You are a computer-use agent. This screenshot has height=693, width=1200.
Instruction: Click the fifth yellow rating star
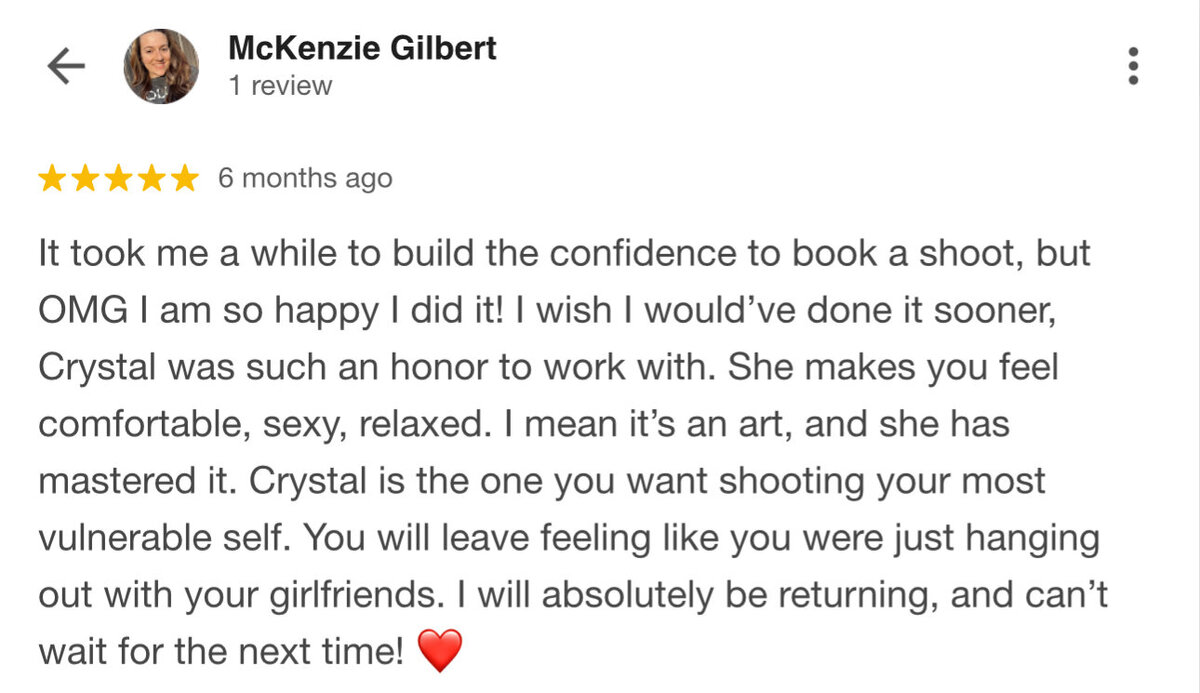[184, 179]
